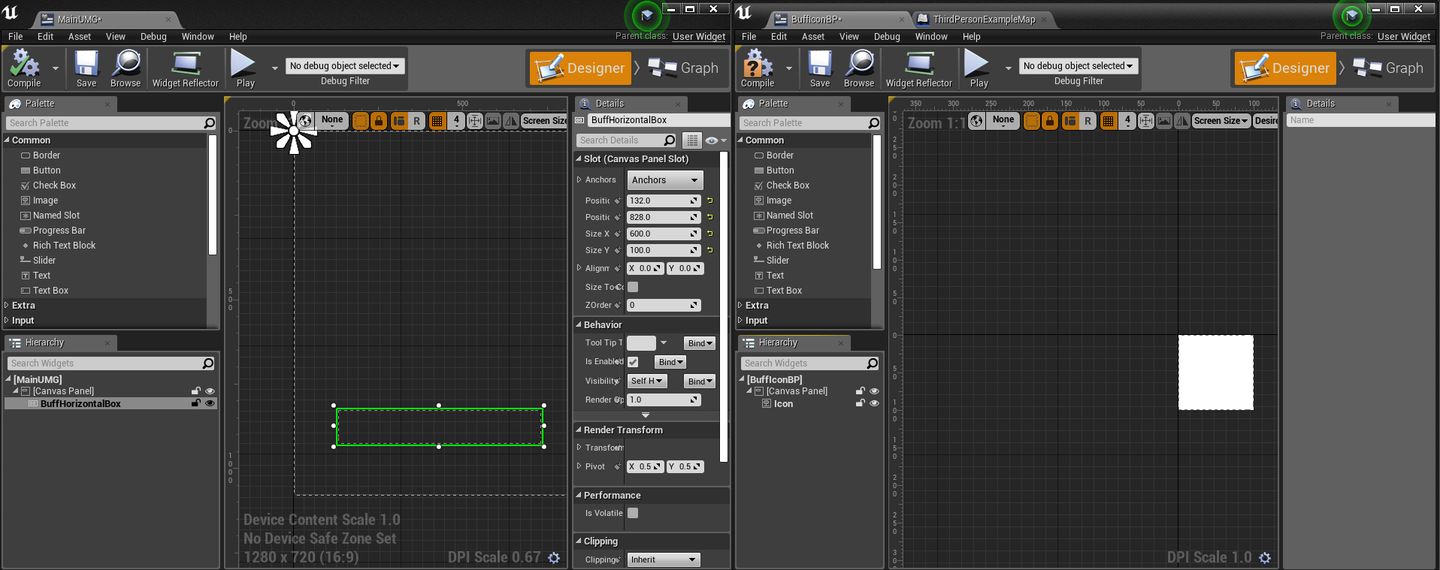This screenshot has width=1440, height=570.
Task: Toggle the lock icon in BuffIconBP designer
Action: pyautogui.click(x=1051, y=120)
